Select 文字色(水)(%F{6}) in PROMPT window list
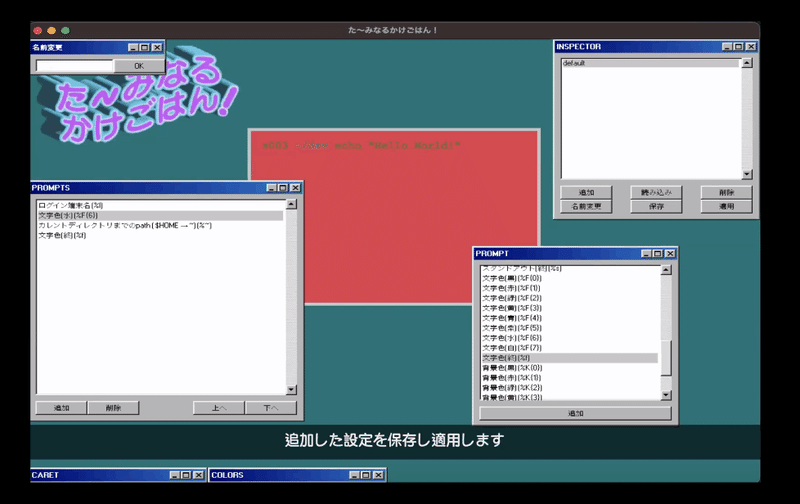Viewport: 800px width, 504px height. [x=569, y=338]
